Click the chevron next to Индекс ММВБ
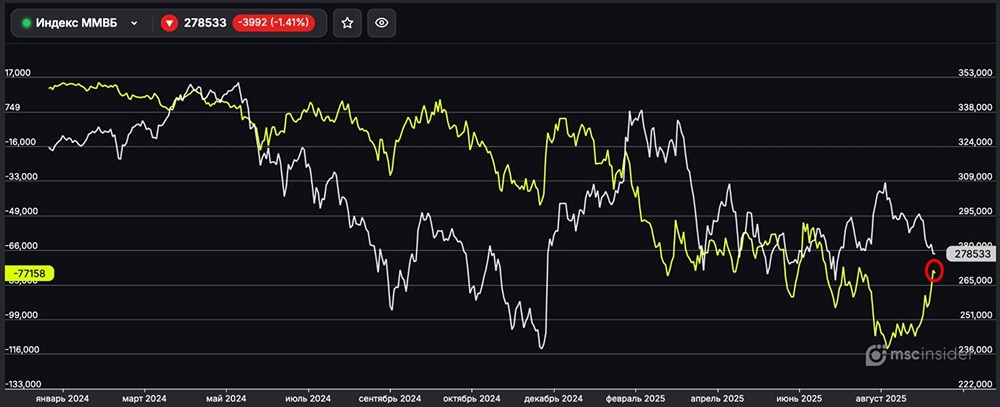 134,23
